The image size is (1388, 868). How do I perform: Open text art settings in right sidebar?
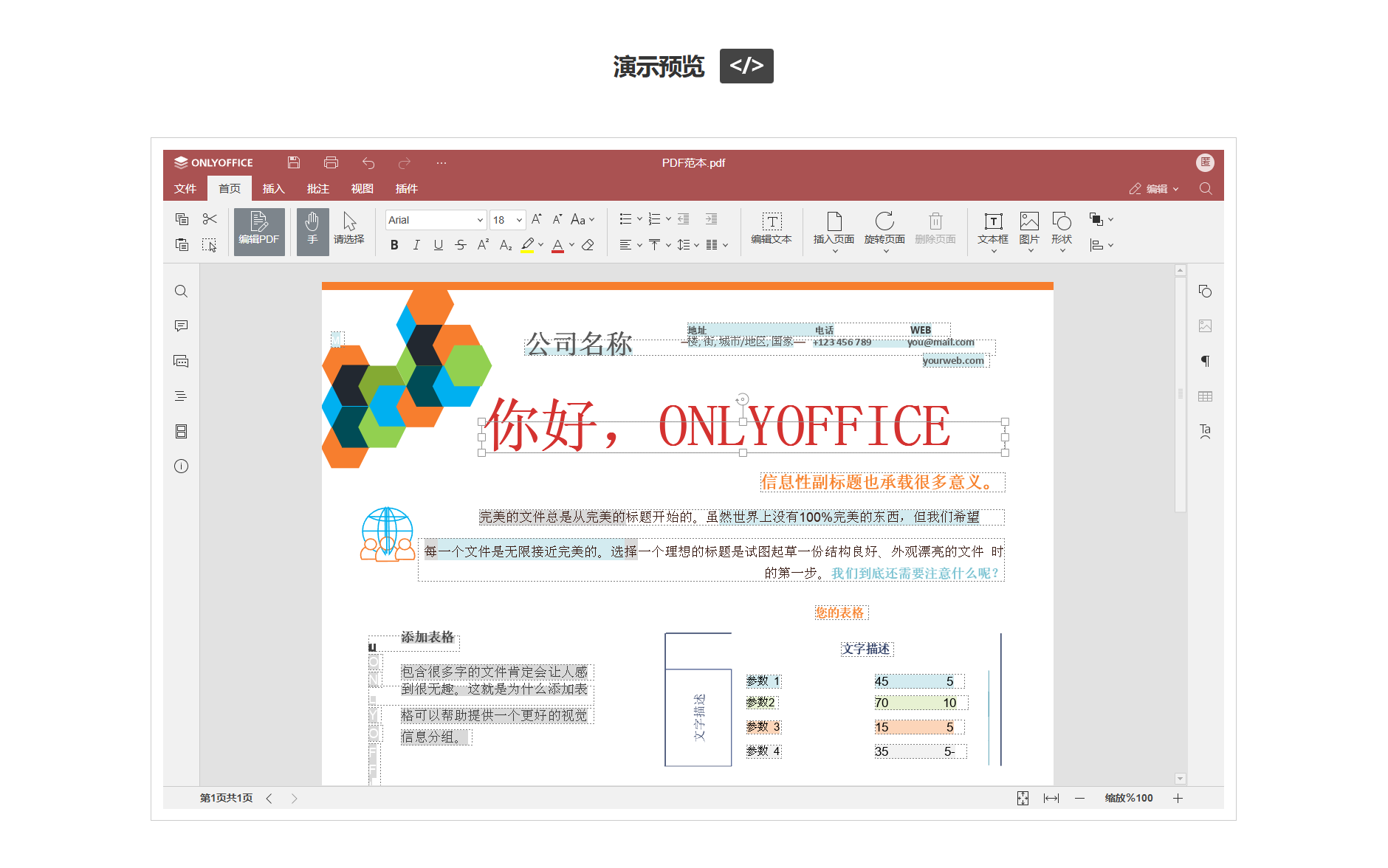pos(1205,431)
